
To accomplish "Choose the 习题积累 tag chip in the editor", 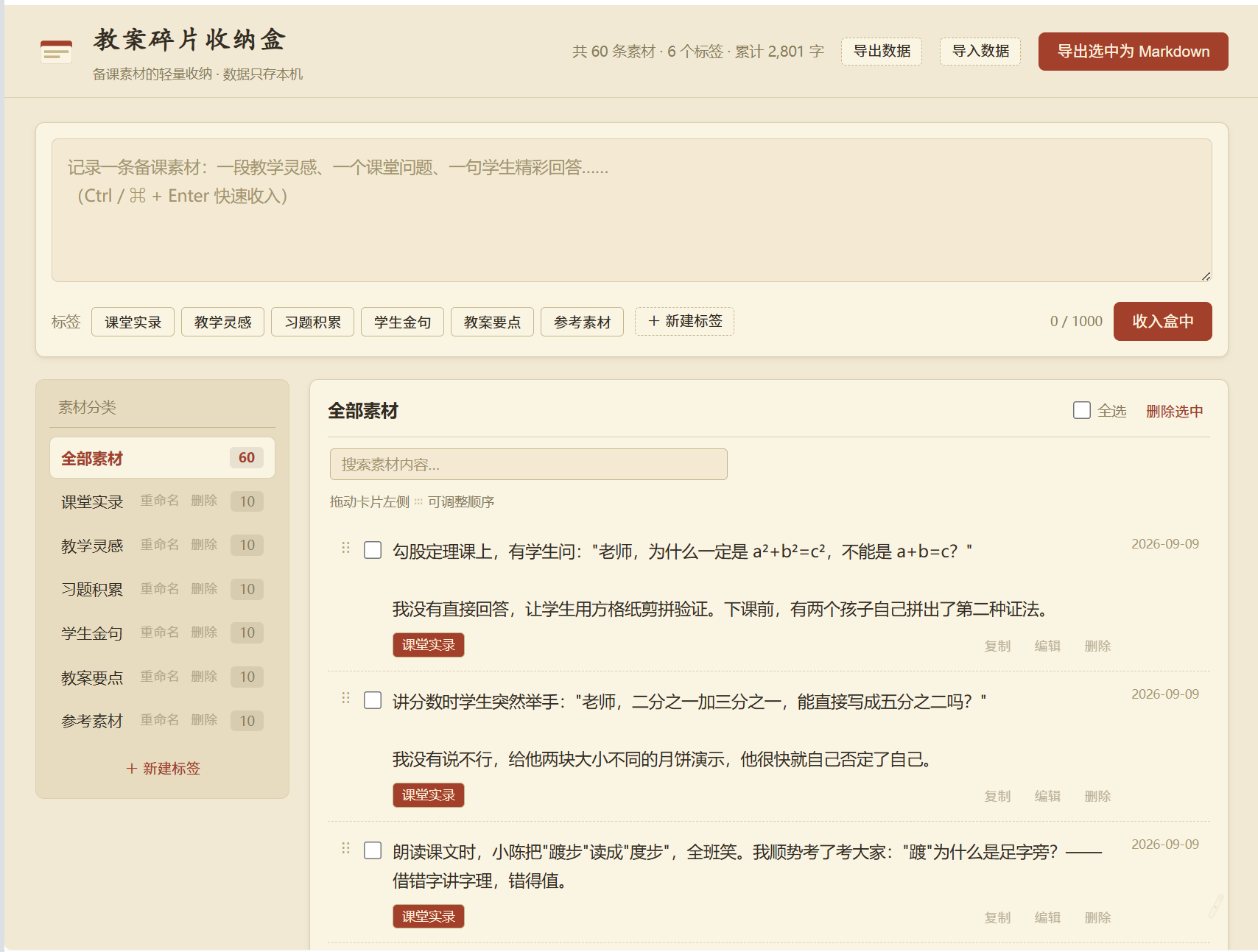I will [312, 322].
